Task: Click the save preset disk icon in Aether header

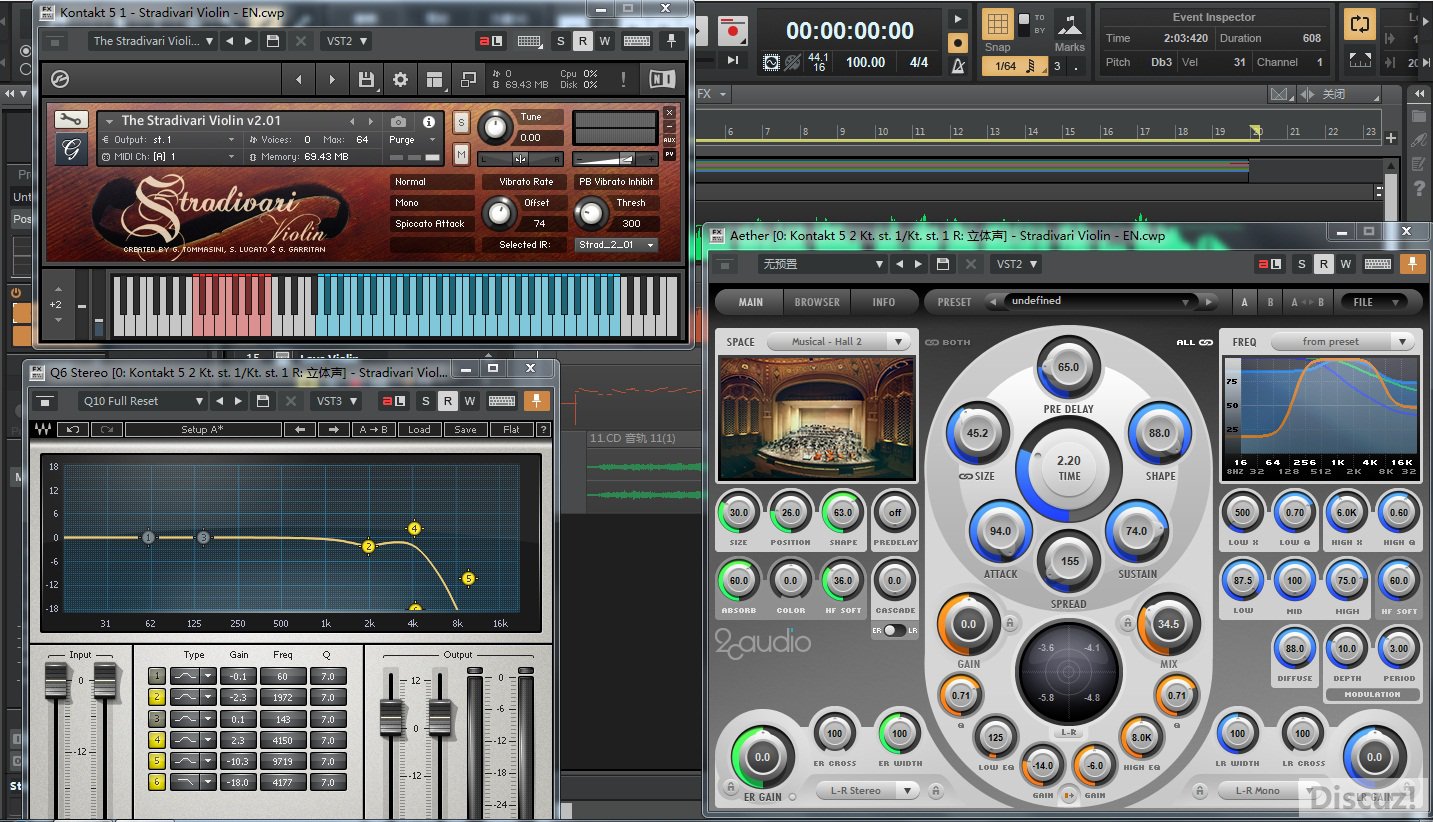Action: point(942,264)
